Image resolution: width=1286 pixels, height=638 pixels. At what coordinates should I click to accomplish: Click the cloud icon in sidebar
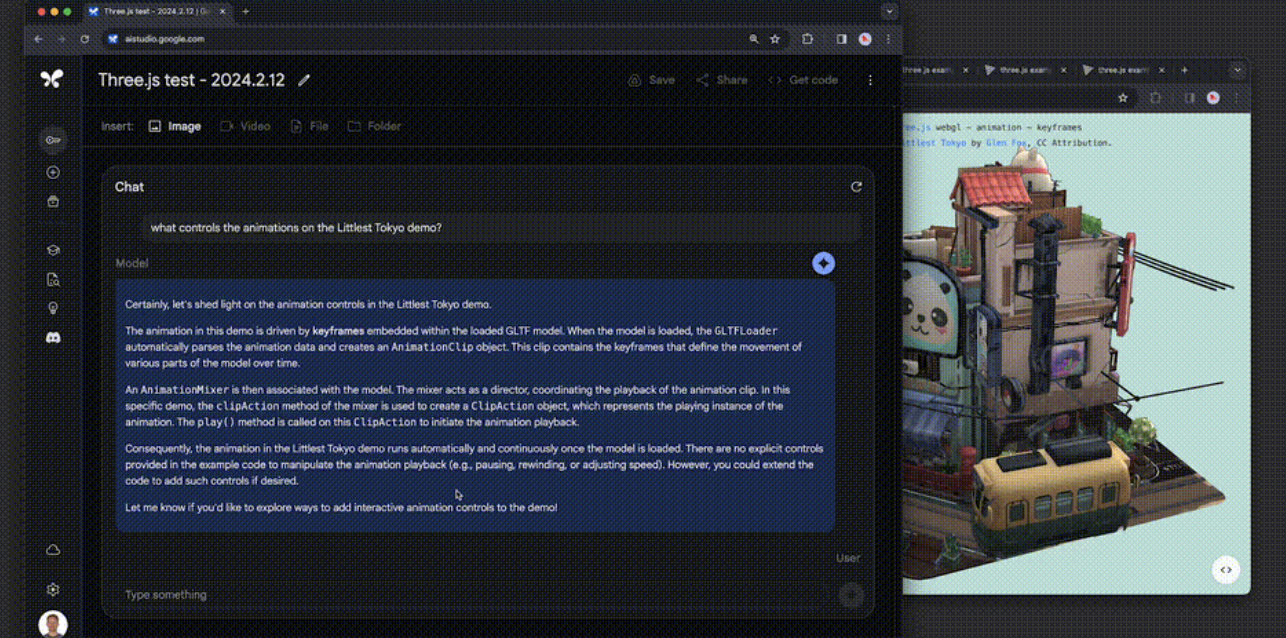tap(53, 550)
